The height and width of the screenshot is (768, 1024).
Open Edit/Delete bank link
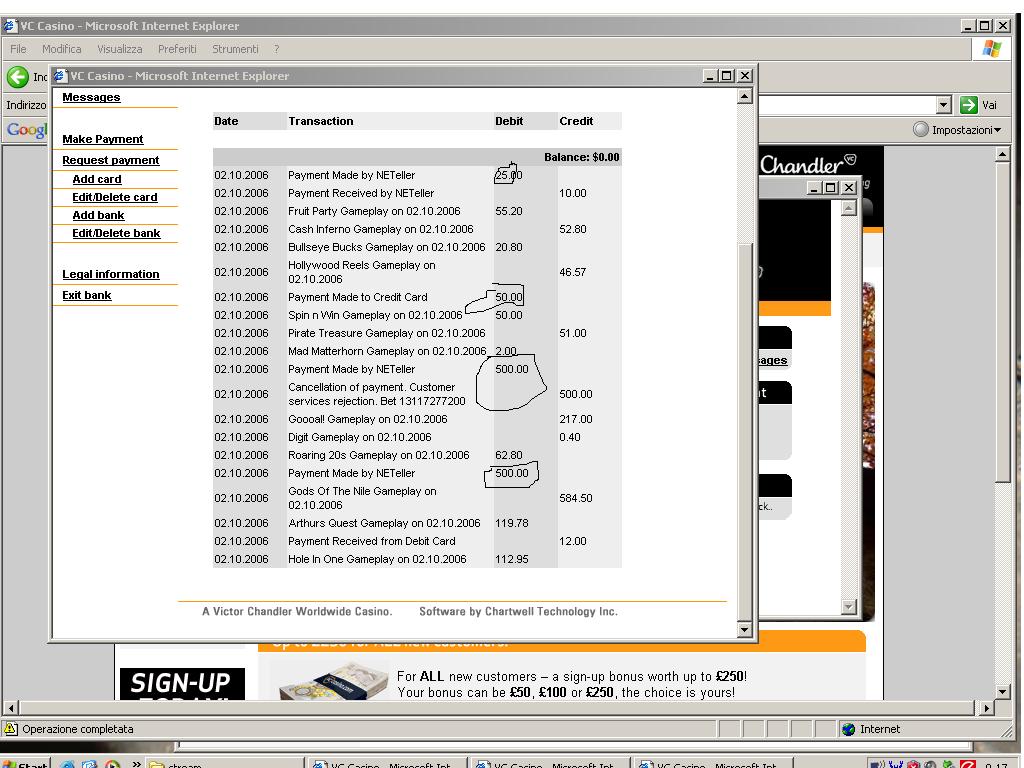point(116,233)
